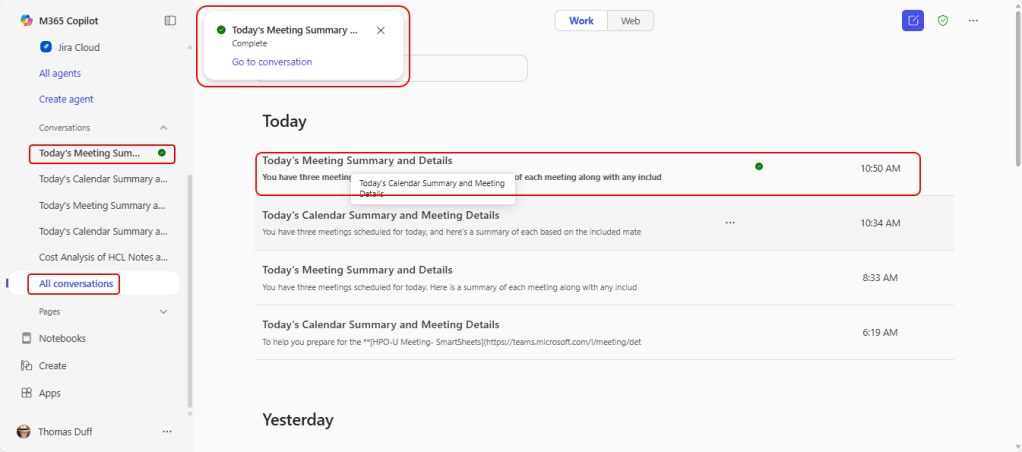The image size is (1022, 452).
Task: Open the Create section in the sidebar
Action: tap(52, 366)
